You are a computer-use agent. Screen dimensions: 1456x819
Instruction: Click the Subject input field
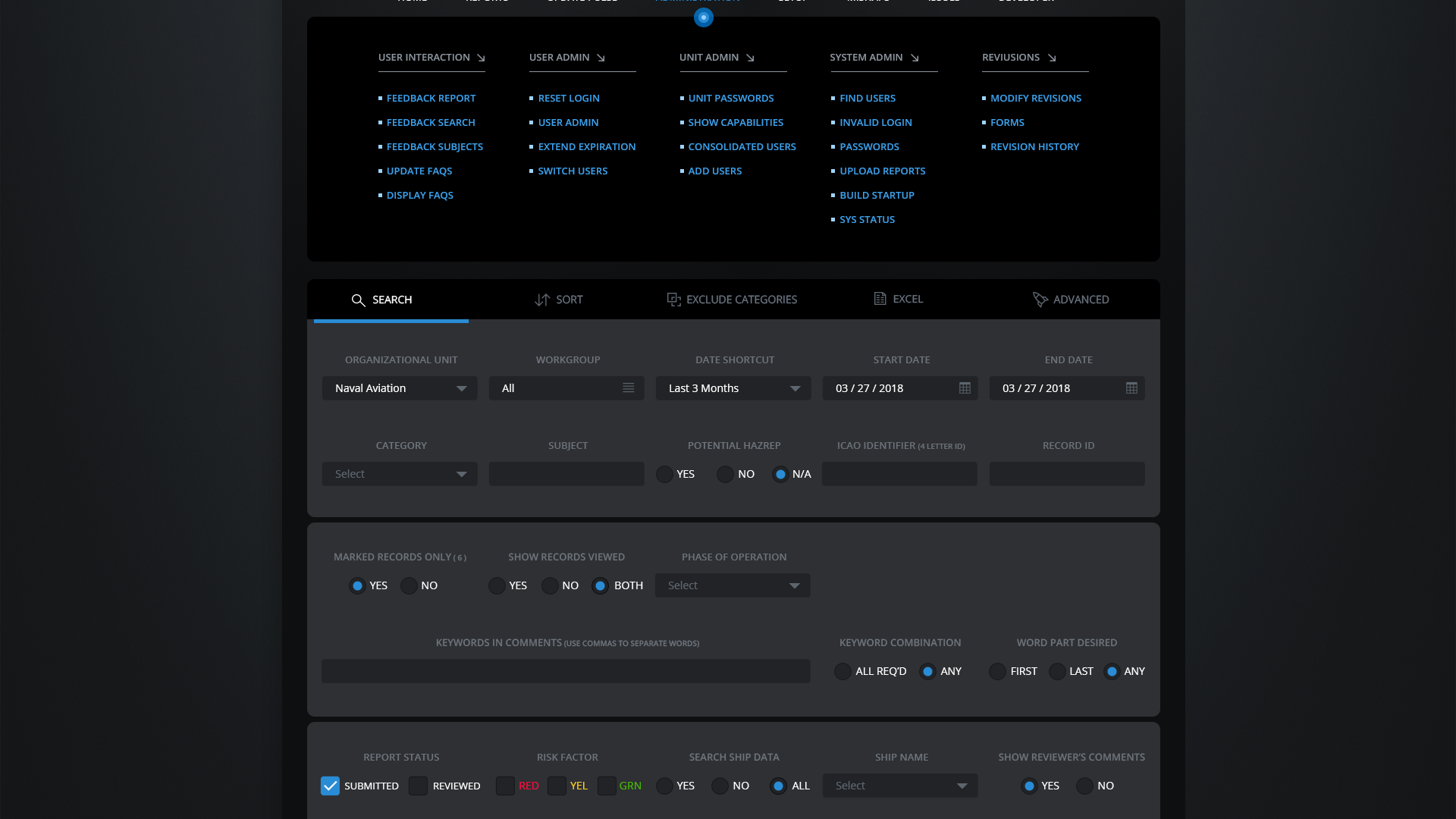click(566, 474)
